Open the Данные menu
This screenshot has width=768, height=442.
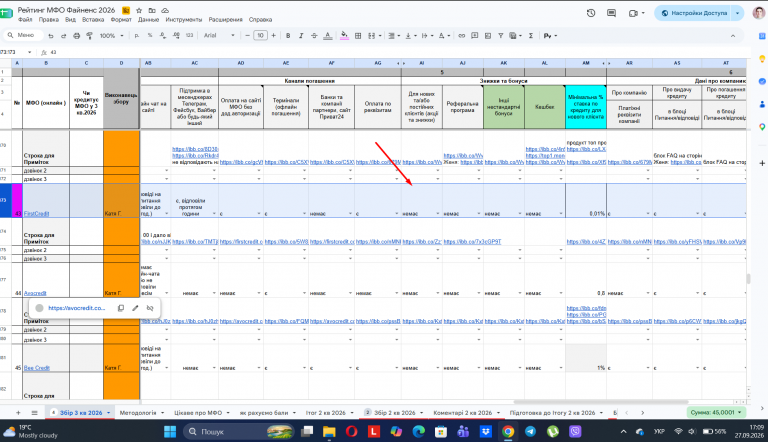[x=148, y=20]
